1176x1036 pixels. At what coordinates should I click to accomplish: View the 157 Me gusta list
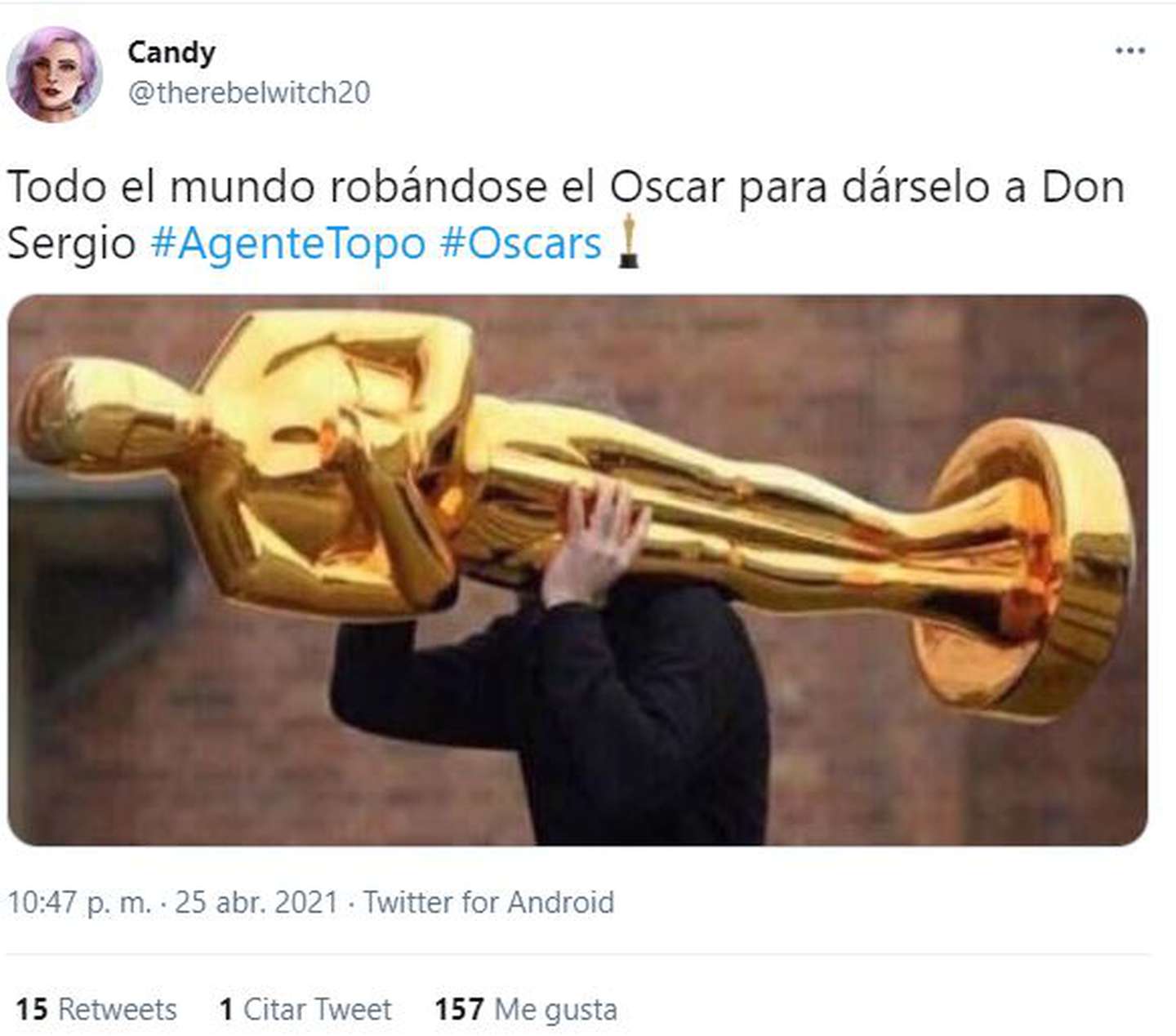click(526, 1009)
